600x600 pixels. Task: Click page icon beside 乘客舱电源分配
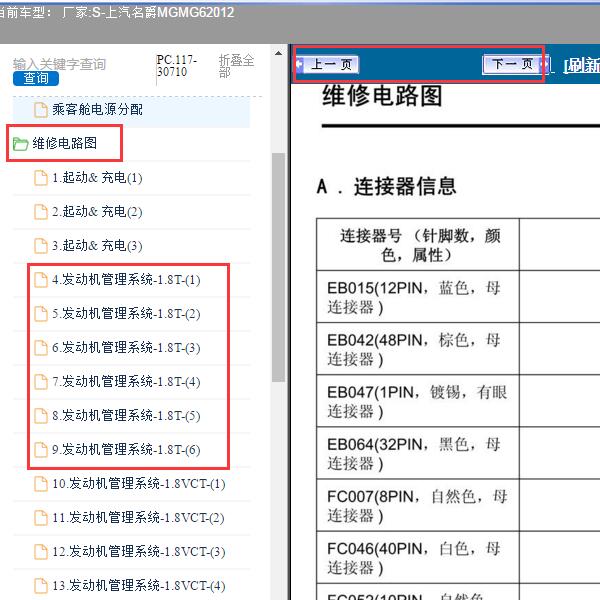click(41, 110)
